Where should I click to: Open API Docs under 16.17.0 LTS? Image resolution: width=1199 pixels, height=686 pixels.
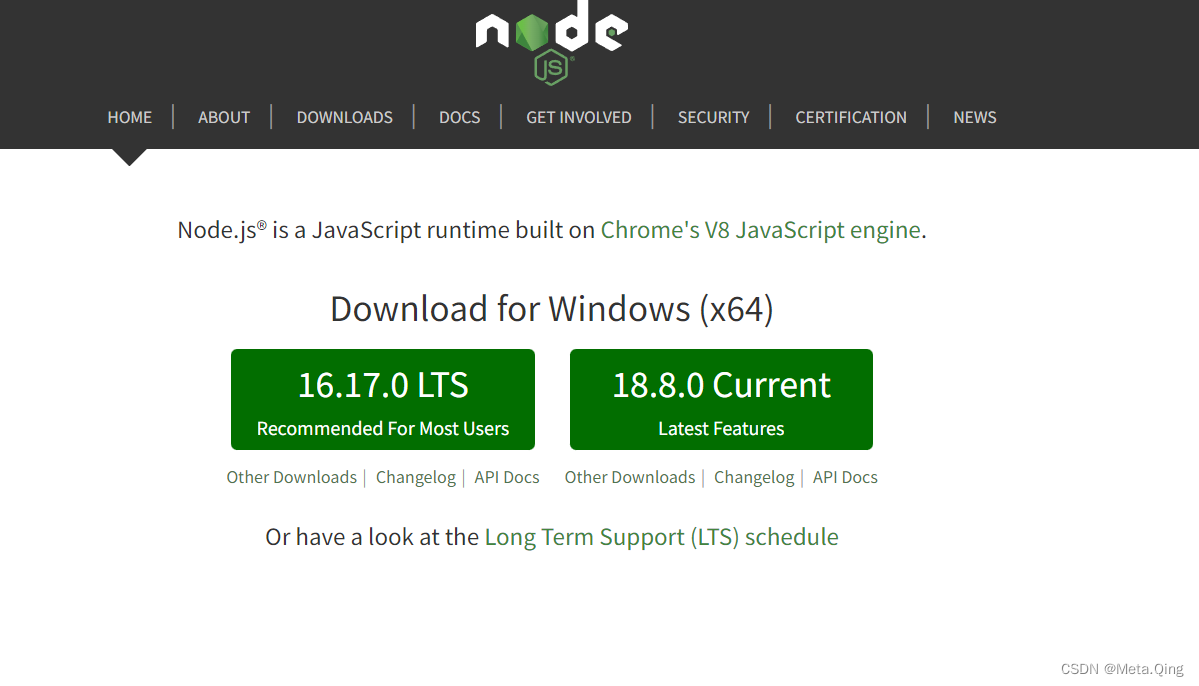(x=506, y=477)
